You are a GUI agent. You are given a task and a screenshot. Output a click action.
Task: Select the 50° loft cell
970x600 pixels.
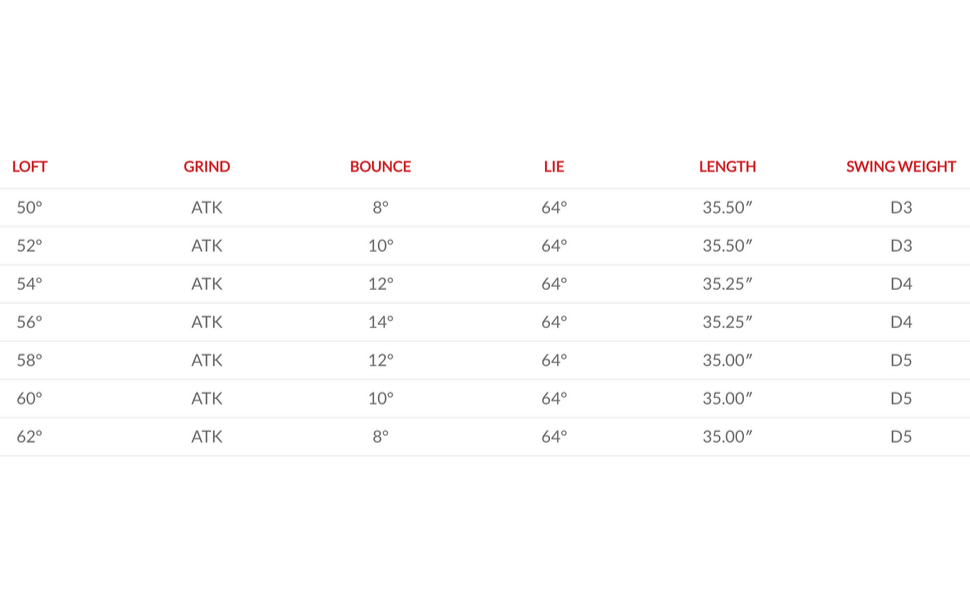[30, 208]
